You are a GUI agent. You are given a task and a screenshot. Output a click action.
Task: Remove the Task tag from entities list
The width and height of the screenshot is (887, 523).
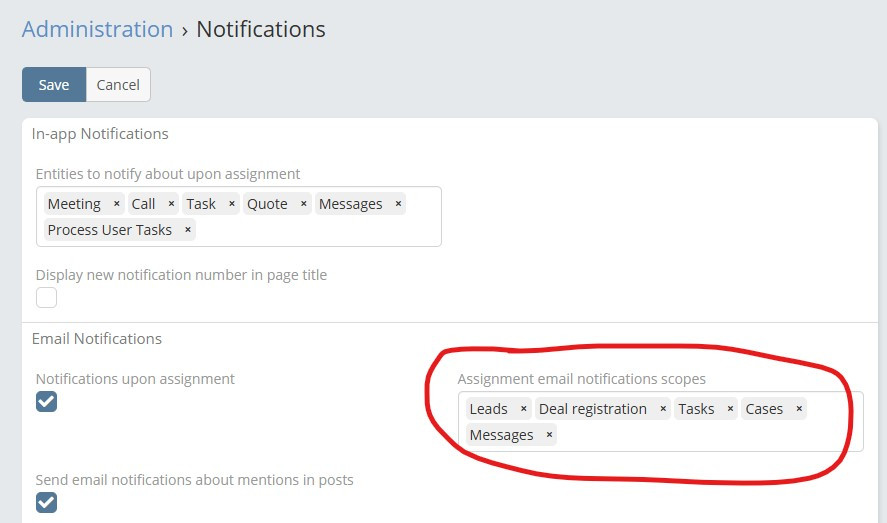click(231, 204)
